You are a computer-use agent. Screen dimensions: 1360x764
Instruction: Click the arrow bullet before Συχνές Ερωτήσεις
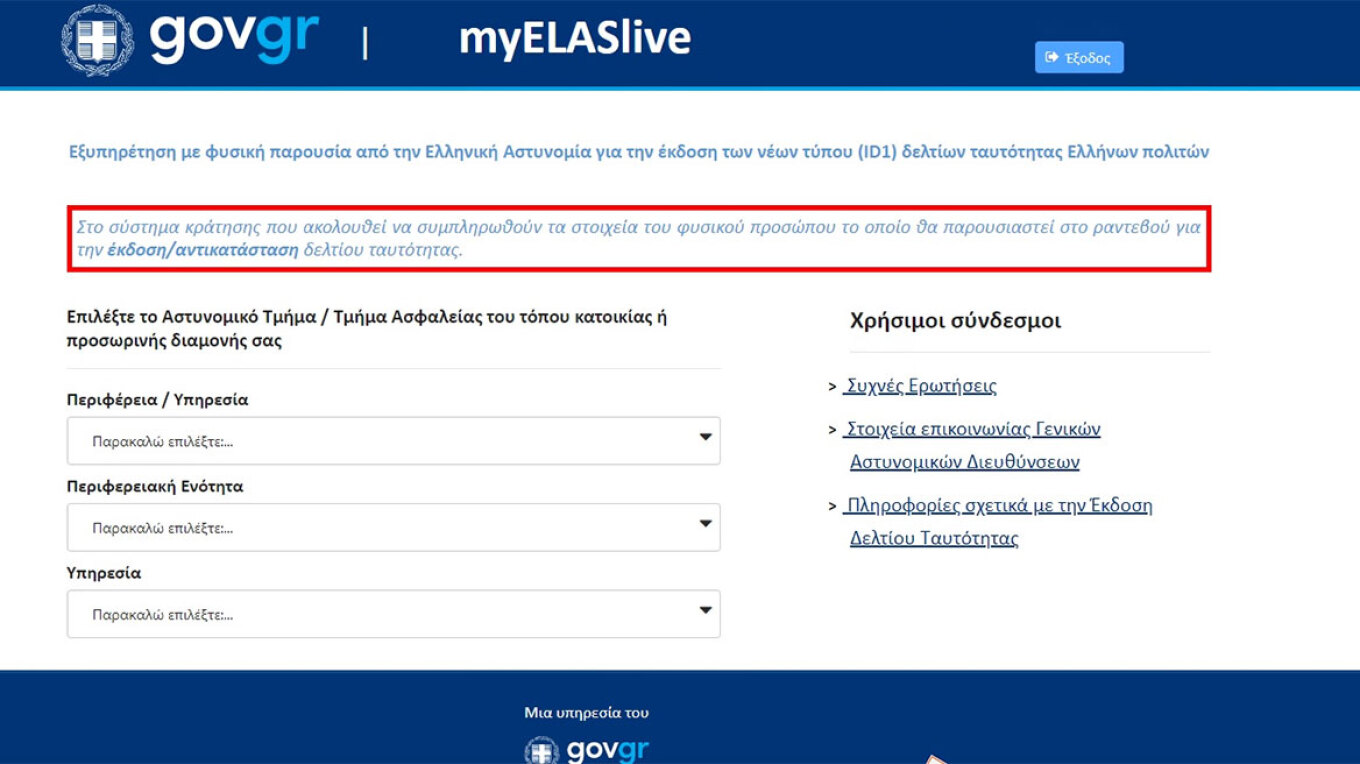tap(832, 387)
